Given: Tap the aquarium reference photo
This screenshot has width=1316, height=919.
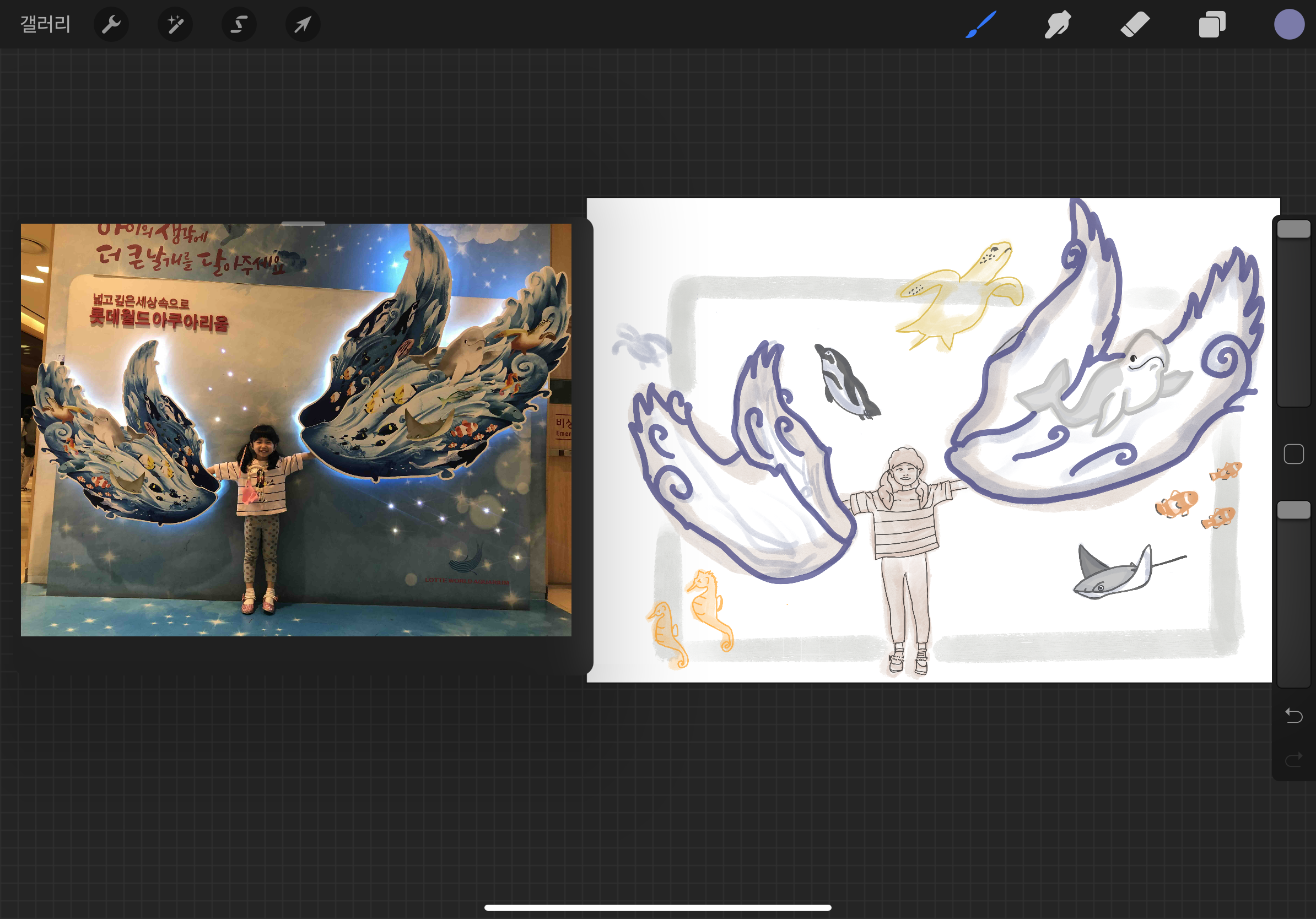Looking at the screenshot, I should pos(296,430).
